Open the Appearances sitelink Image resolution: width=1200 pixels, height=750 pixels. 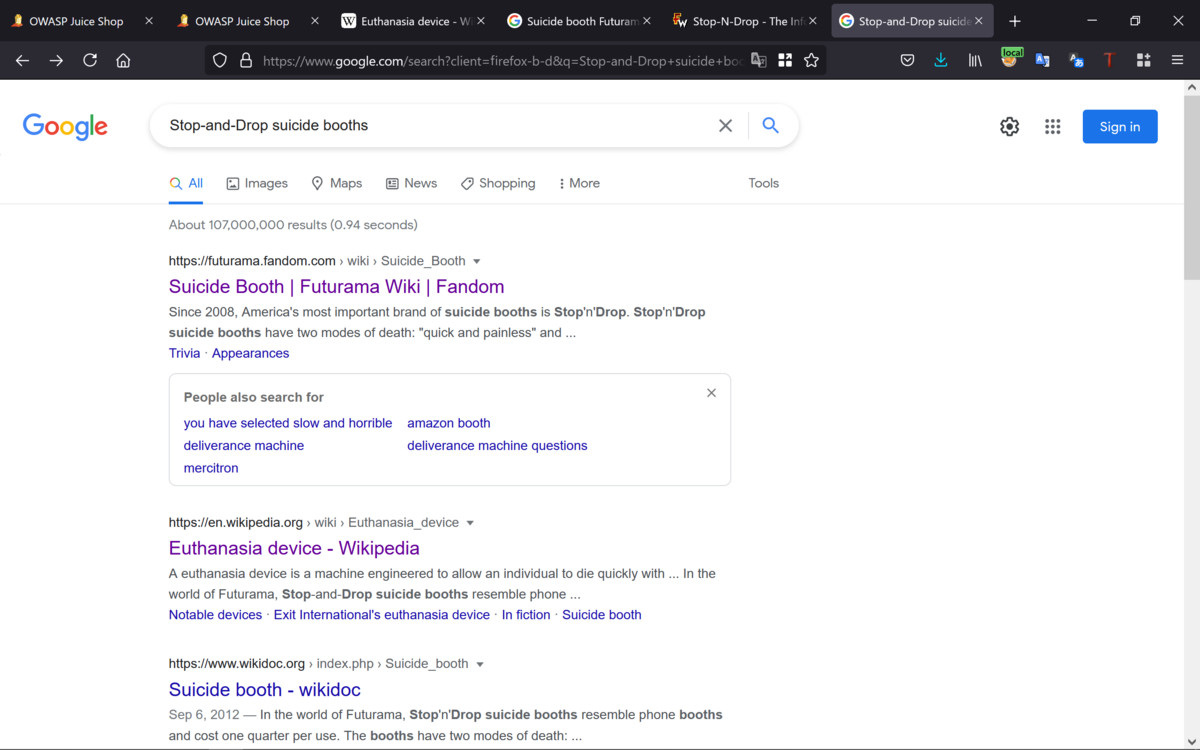(x=250, y=353)
